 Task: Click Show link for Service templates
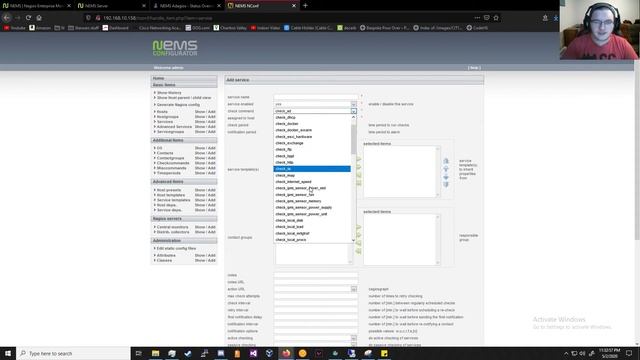coord(199,200)
